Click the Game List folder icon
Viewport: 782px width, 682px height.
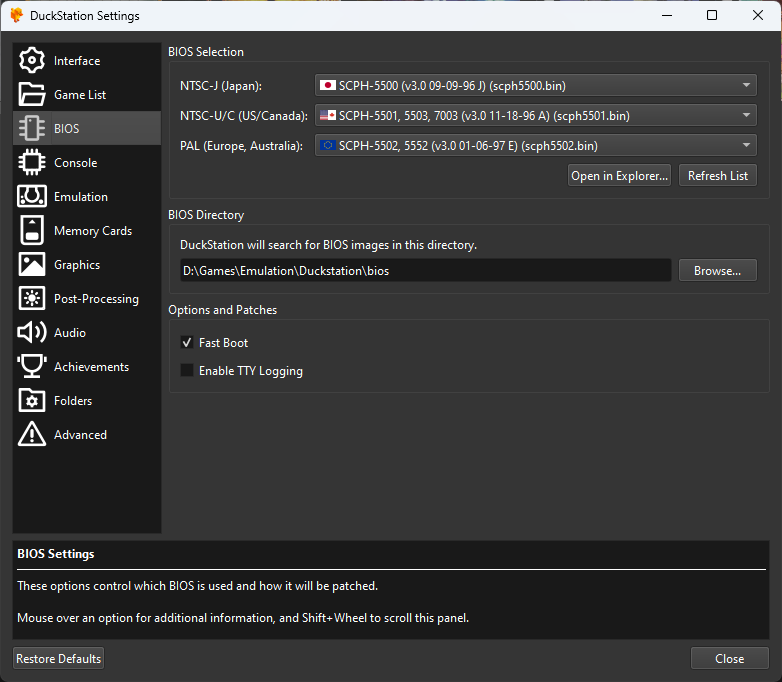[x=32, y=94]
